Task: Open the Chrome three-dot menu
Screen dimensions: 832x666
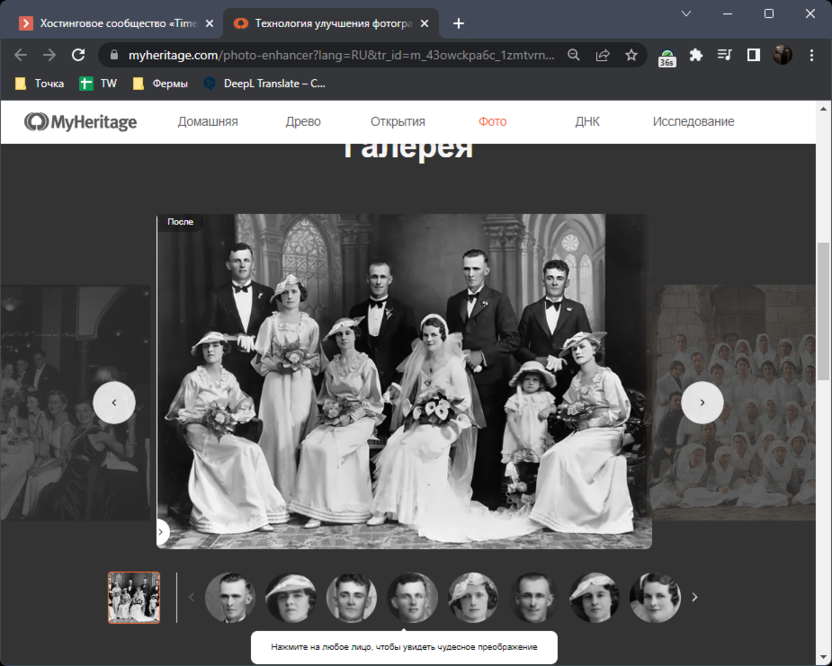Action: click(x=811, y=55)
